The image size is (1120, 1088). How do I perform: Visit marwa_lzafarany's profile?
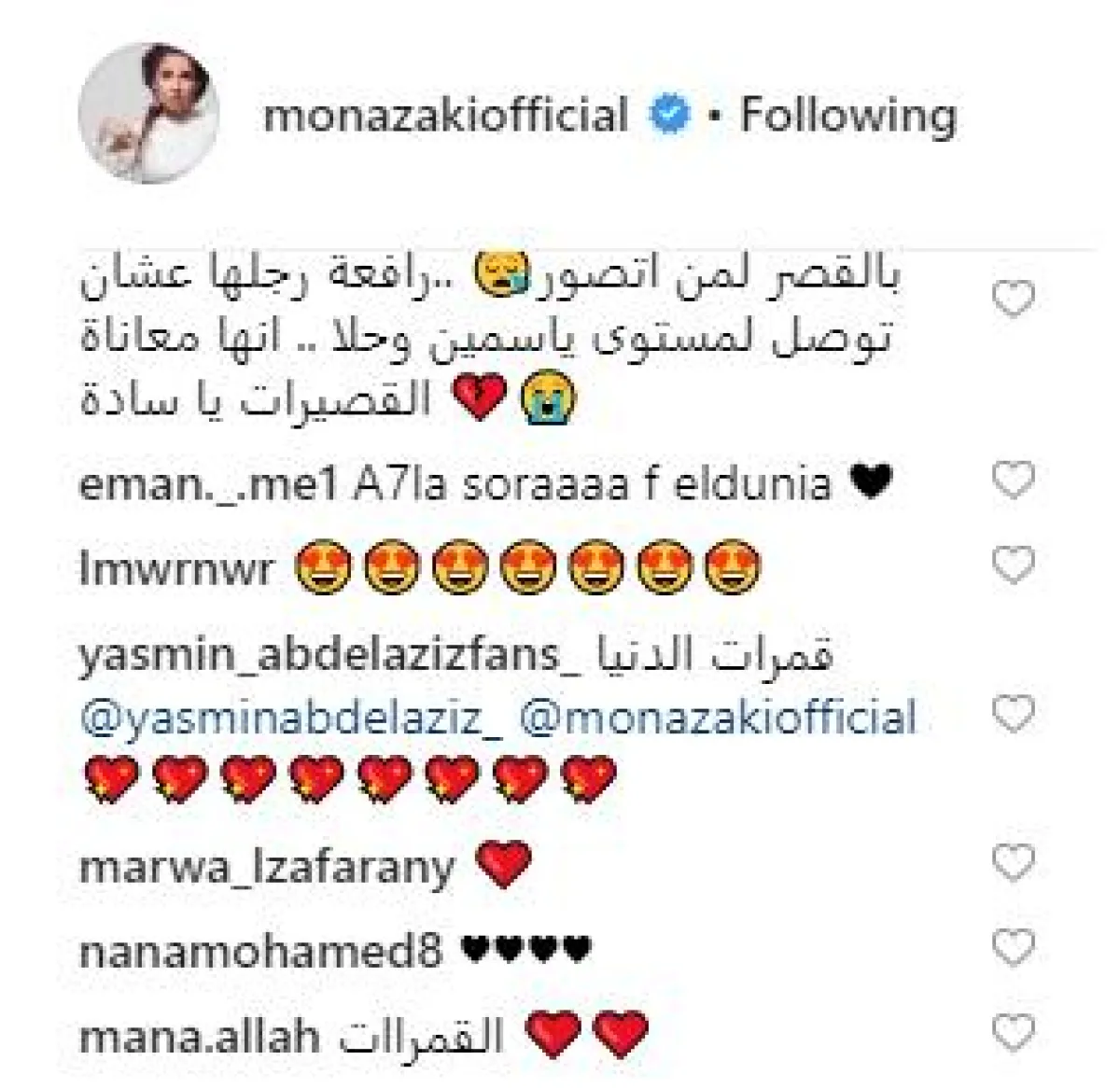(267, 868)
